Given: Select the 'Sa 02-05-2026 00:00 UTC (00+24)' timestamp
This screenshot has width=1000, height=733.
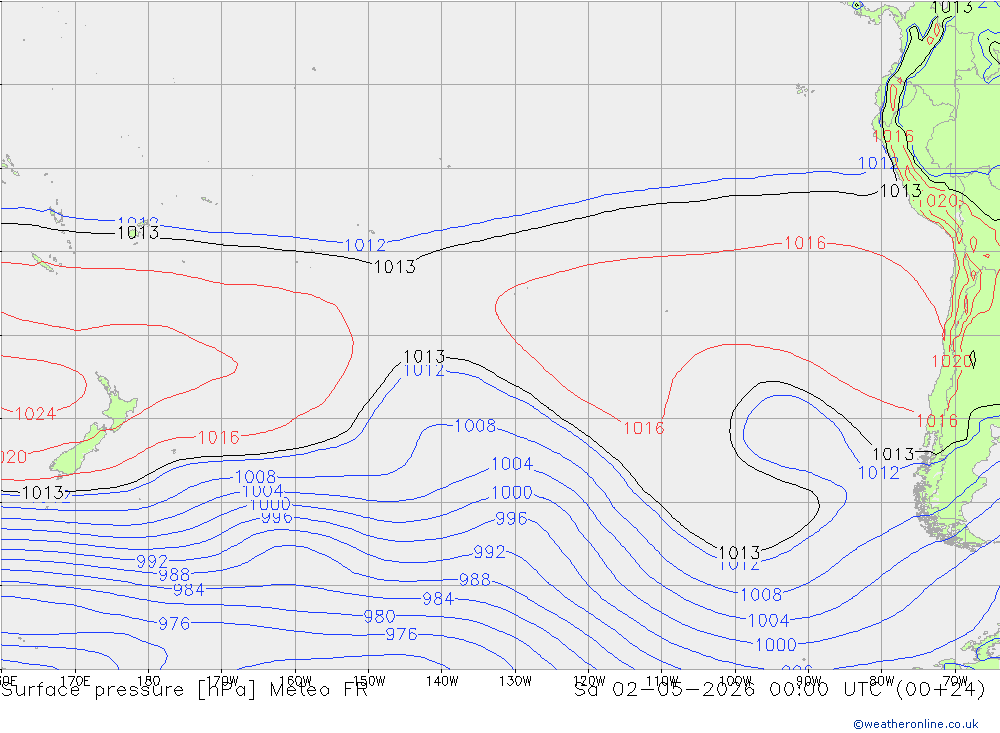Looking at the screenshot, I should point(779,690).
